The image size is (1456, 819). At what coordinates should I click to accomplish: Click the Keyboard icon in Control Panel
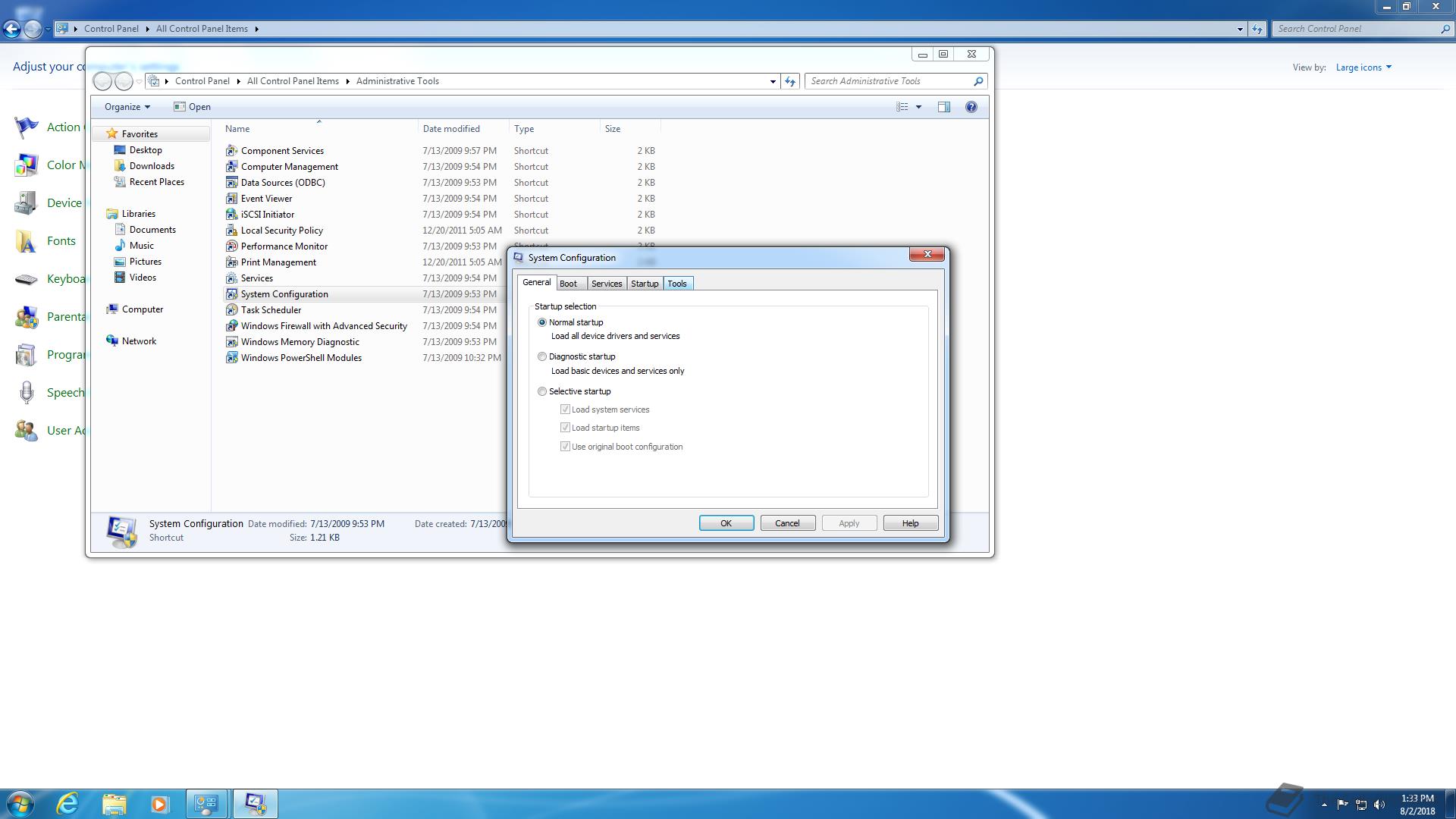(x=26, y=279)
